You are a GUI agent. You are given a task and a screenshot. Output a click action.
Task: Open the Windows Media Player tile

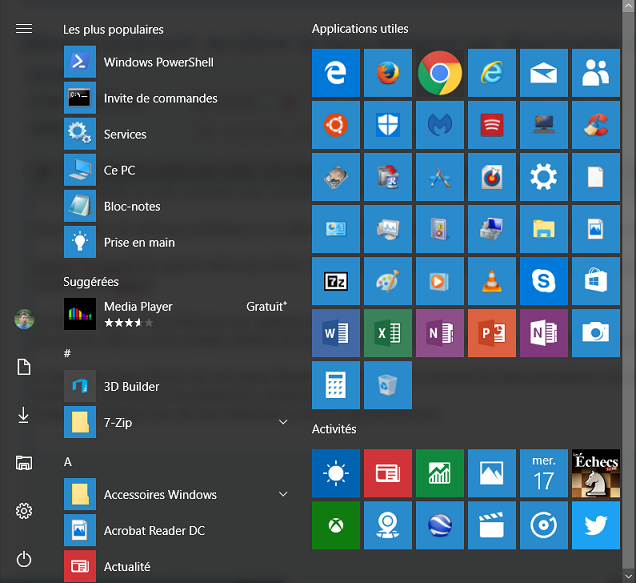click(440, 281)
